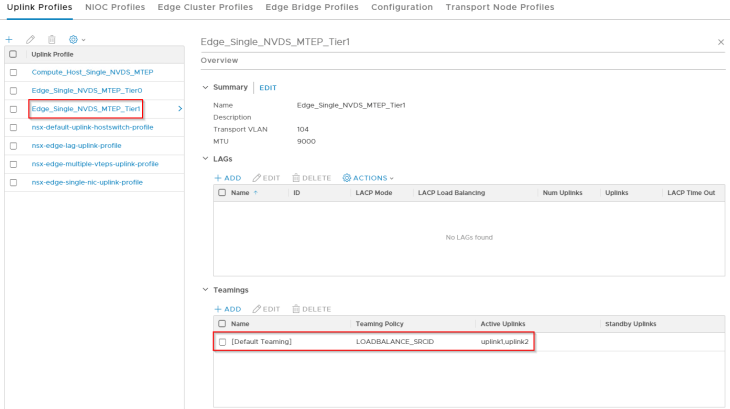
Task: Open the gear settings dropdown in left toolbar
Action: pyautogui.click(x=76, y=39)
